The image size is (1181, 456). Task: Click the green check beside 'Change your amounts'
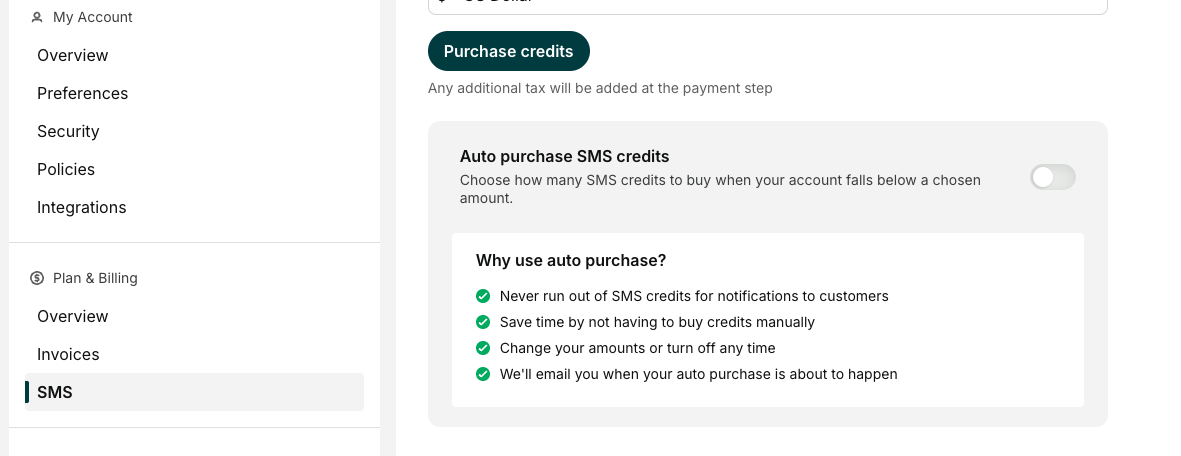click(483, 348)
